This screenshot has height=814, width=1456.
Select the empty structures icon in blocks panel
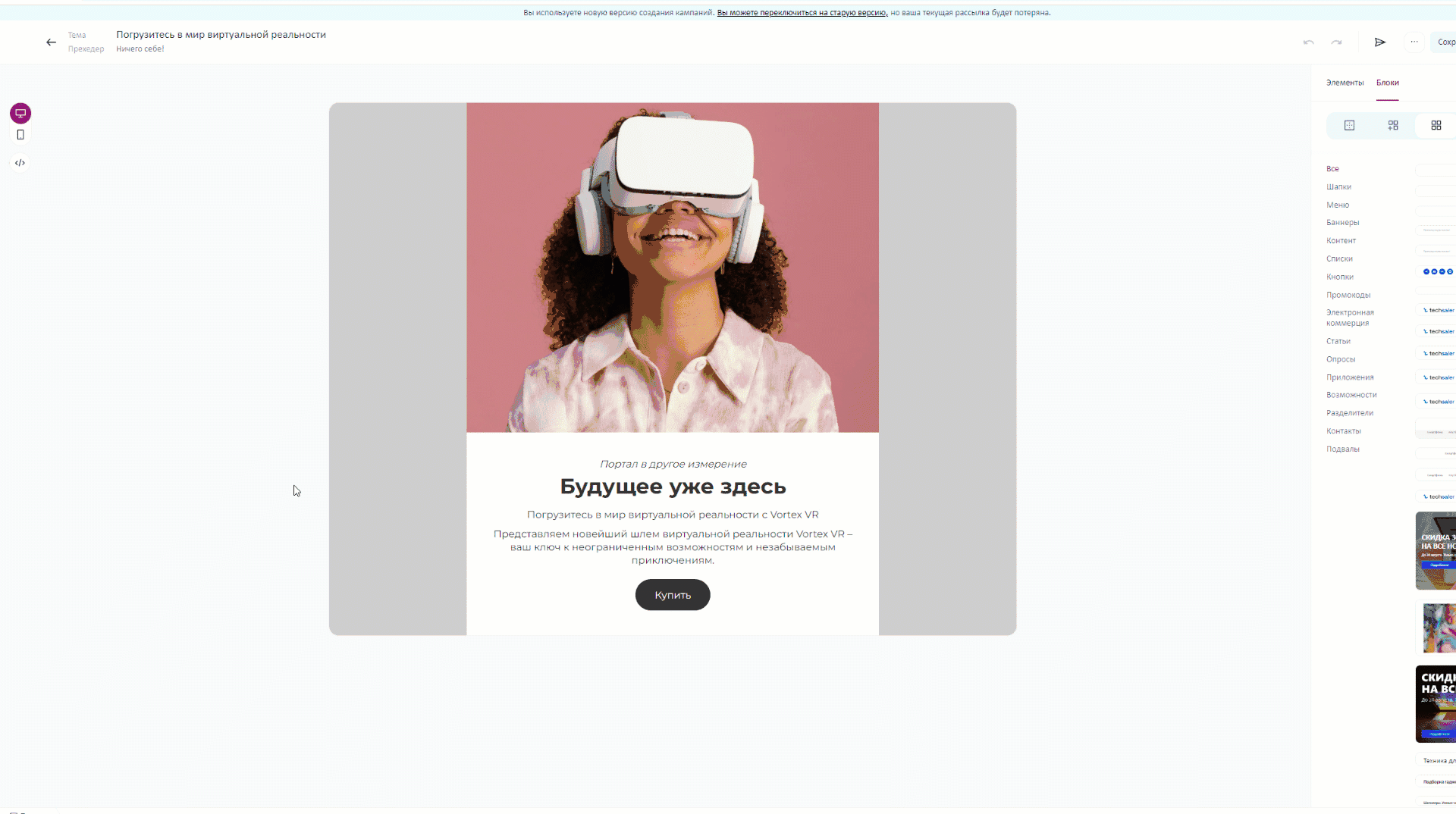1349,126
